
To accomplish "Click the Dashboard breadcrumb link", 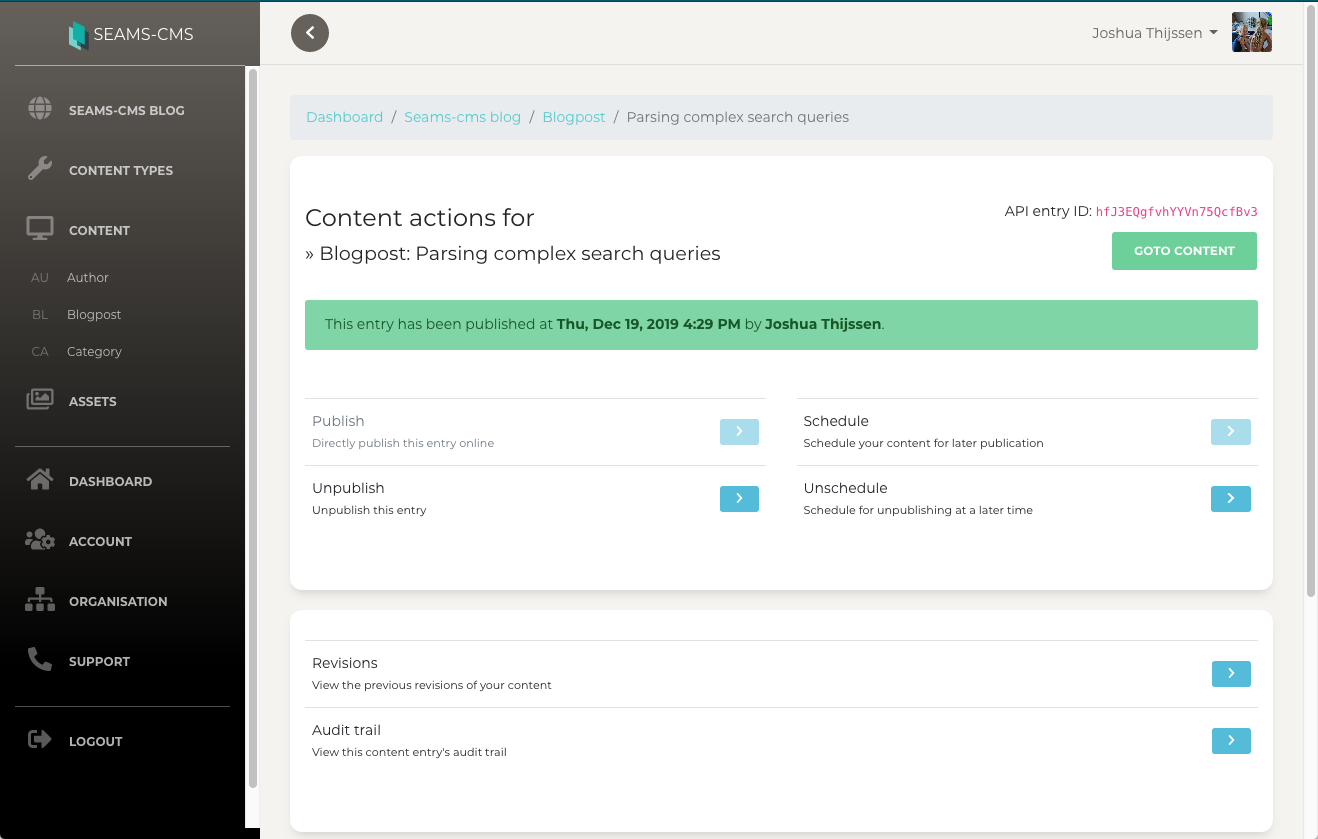I will pyautogui.click(x=344, y=117).
